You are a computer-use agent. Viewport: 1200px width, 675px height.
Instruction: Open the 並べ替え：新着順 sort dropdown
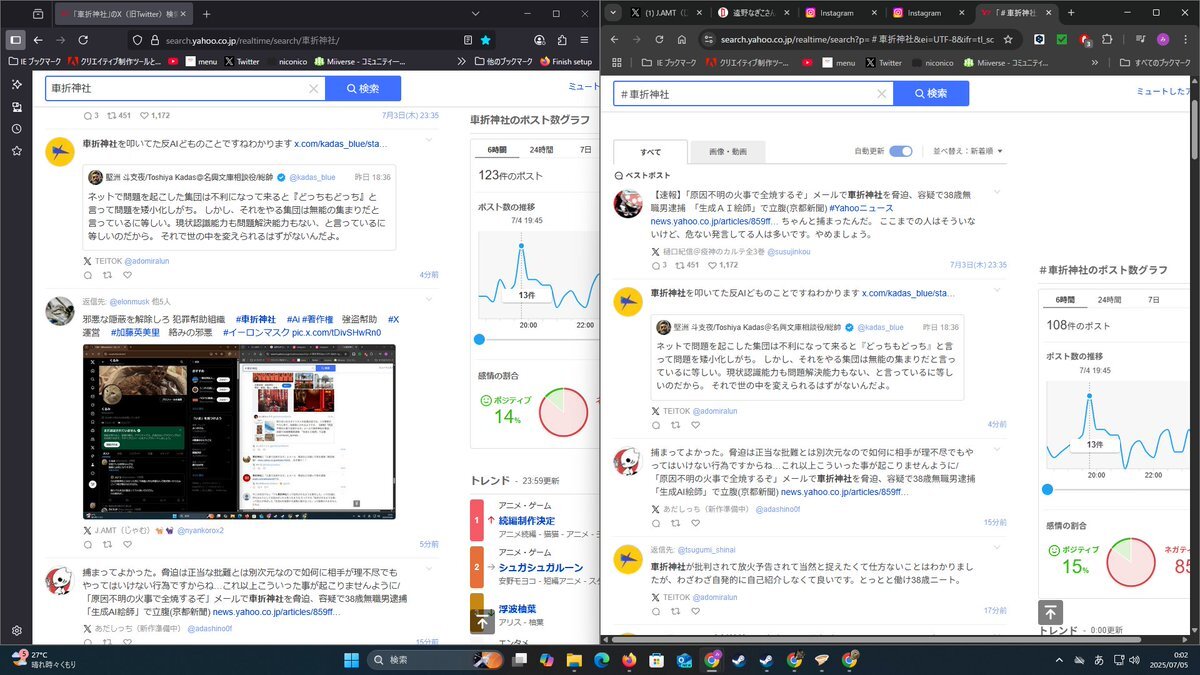pyautogui.click(x=967, y=151)
